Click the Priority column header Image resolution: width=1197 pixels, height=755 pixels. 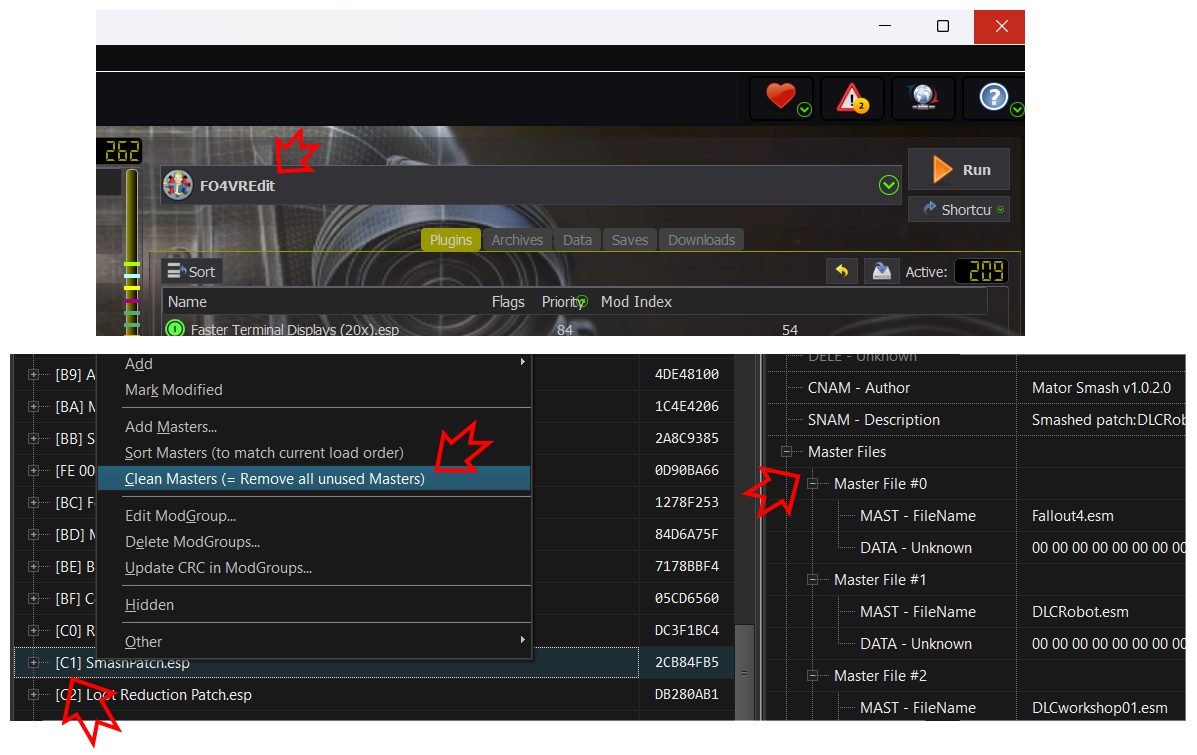tap(562, 301)
